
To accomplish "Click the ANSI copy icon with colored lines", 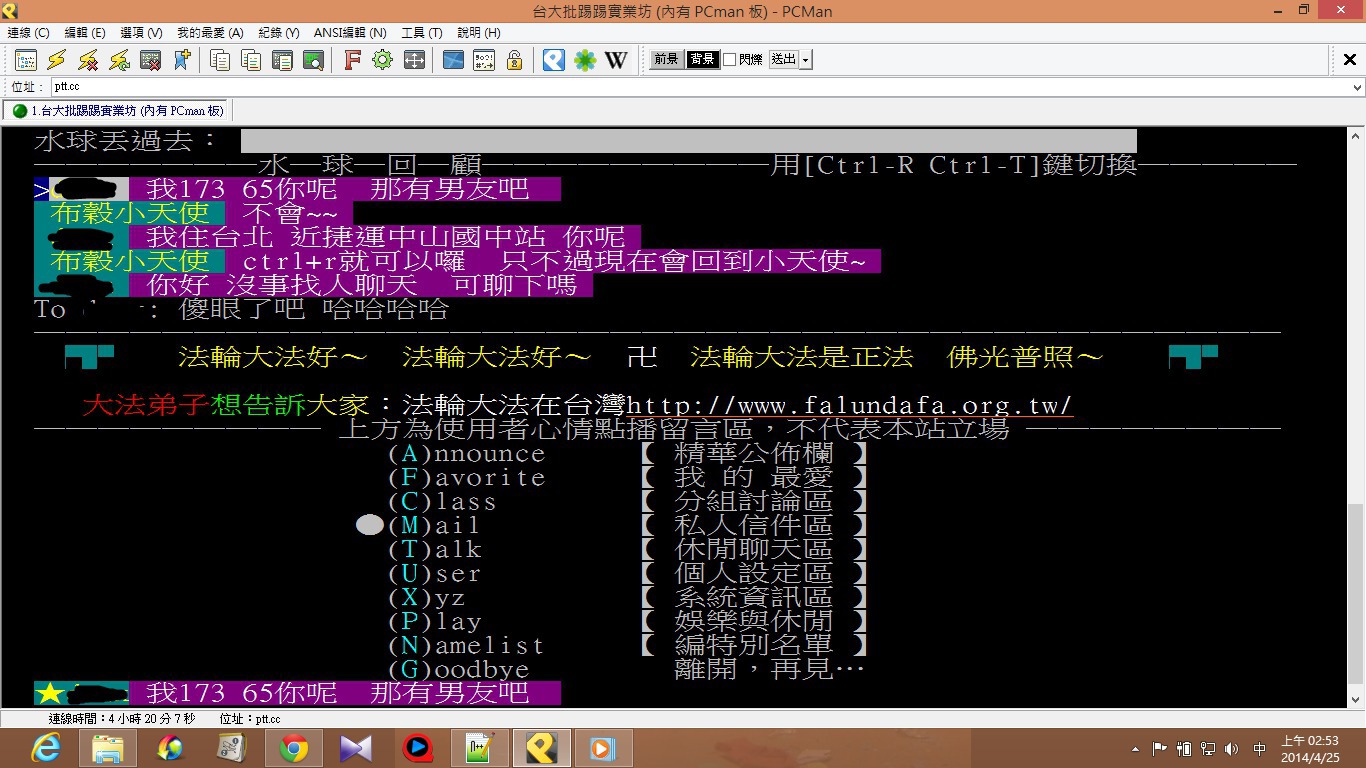I will (251, 60).
